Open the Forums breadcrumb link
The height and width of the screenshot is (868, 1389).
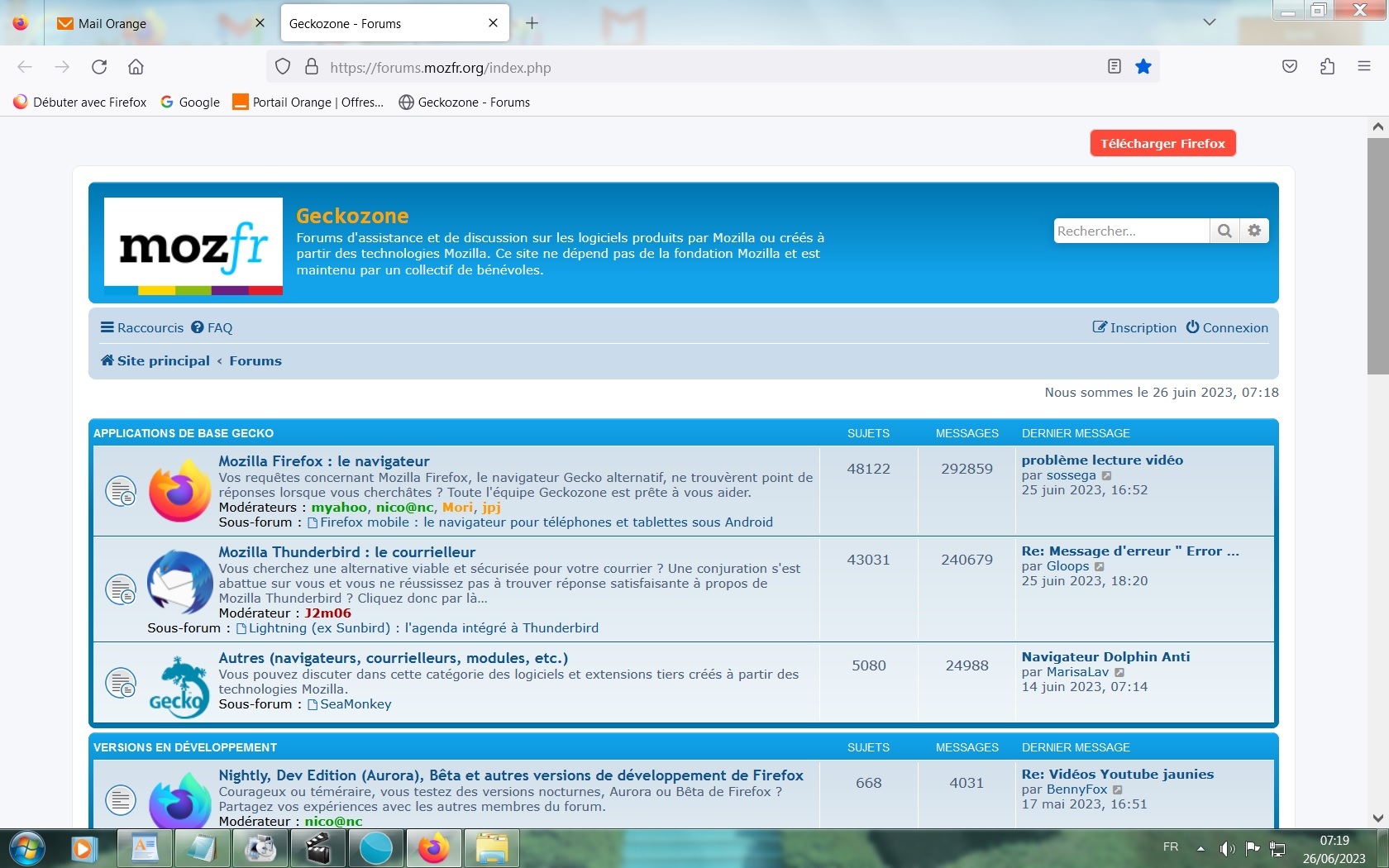pyautogui.click(x=255, y=360)
